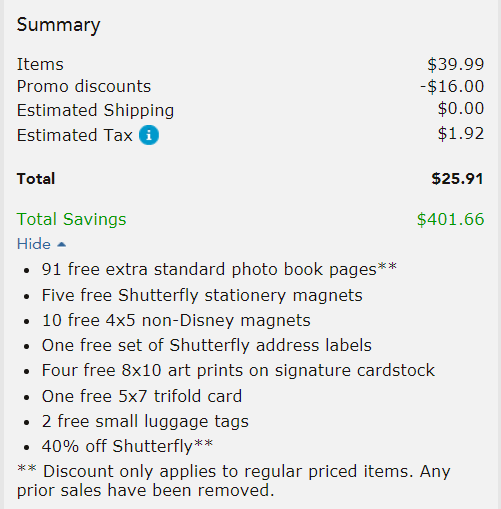Click the Total amount $25.91

click(x=457, y=179)
